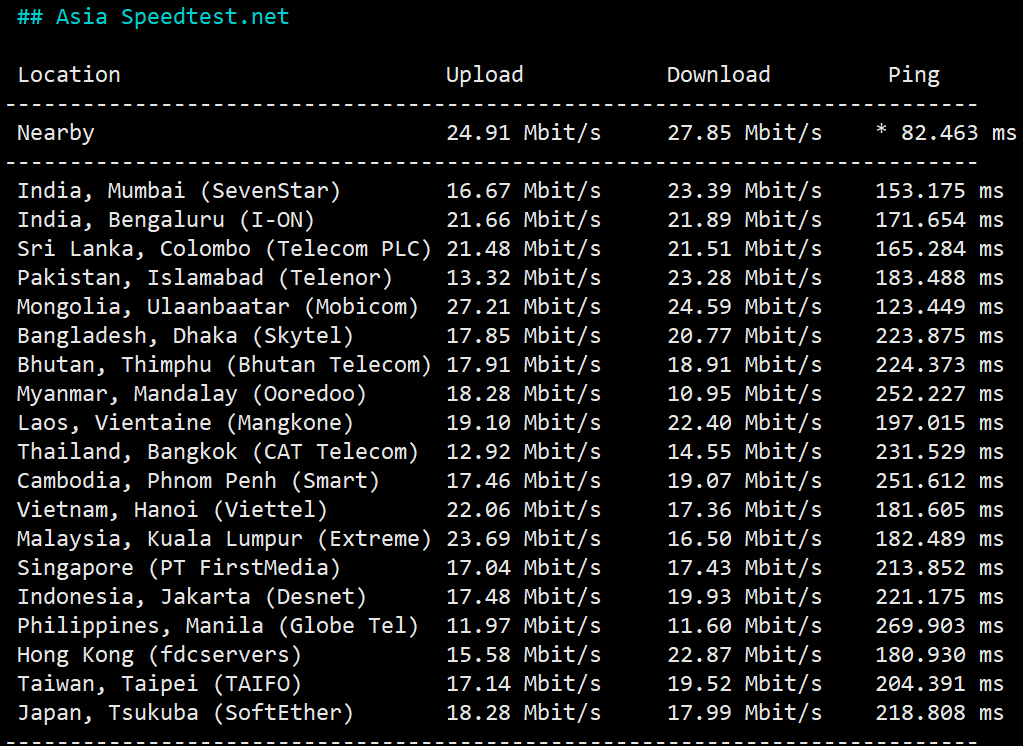This screenshot has width=1023, height=746.
Task: Click Jakarta ping value 221.175 ms
Action: [x=939, y=597]
